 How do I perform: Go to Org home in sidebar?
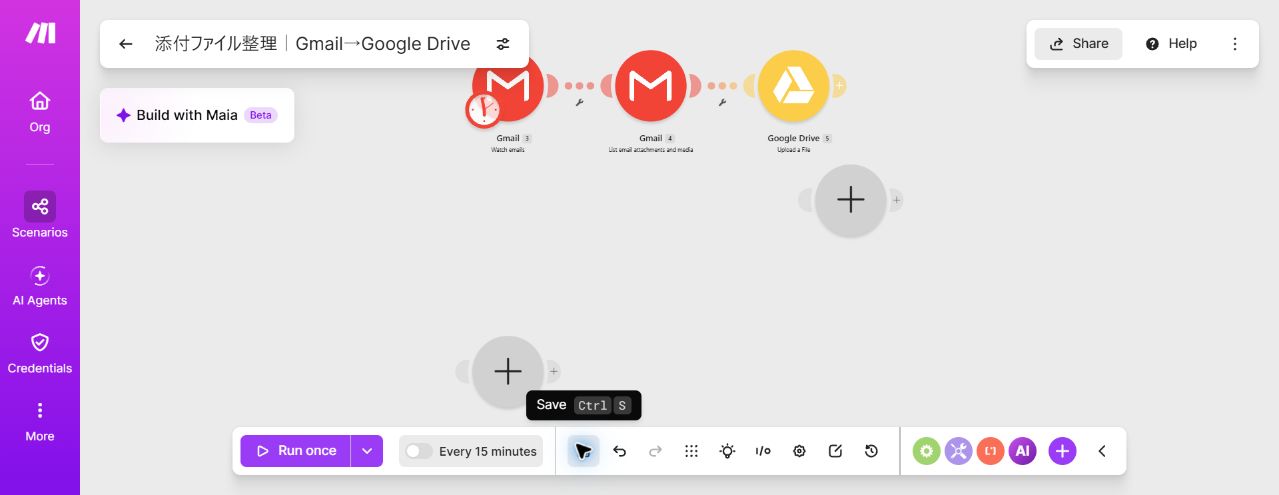(40, 112)
